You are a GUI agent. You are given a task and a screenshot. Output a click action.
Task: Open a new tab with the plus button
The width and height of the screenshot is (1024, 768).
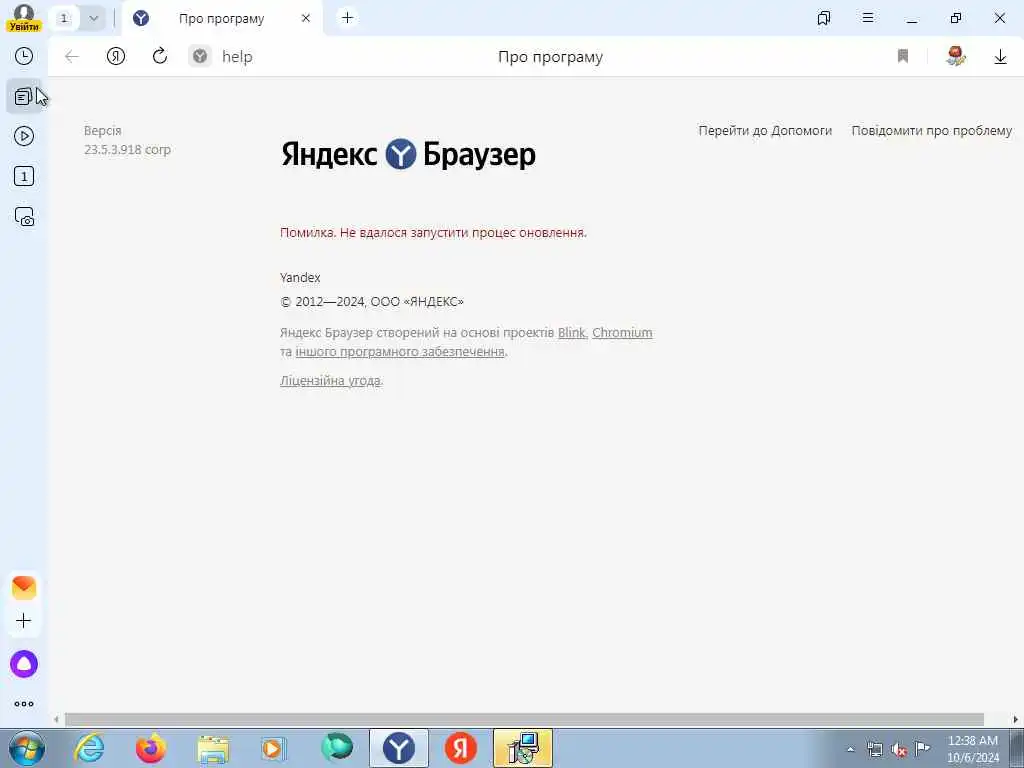347,18
